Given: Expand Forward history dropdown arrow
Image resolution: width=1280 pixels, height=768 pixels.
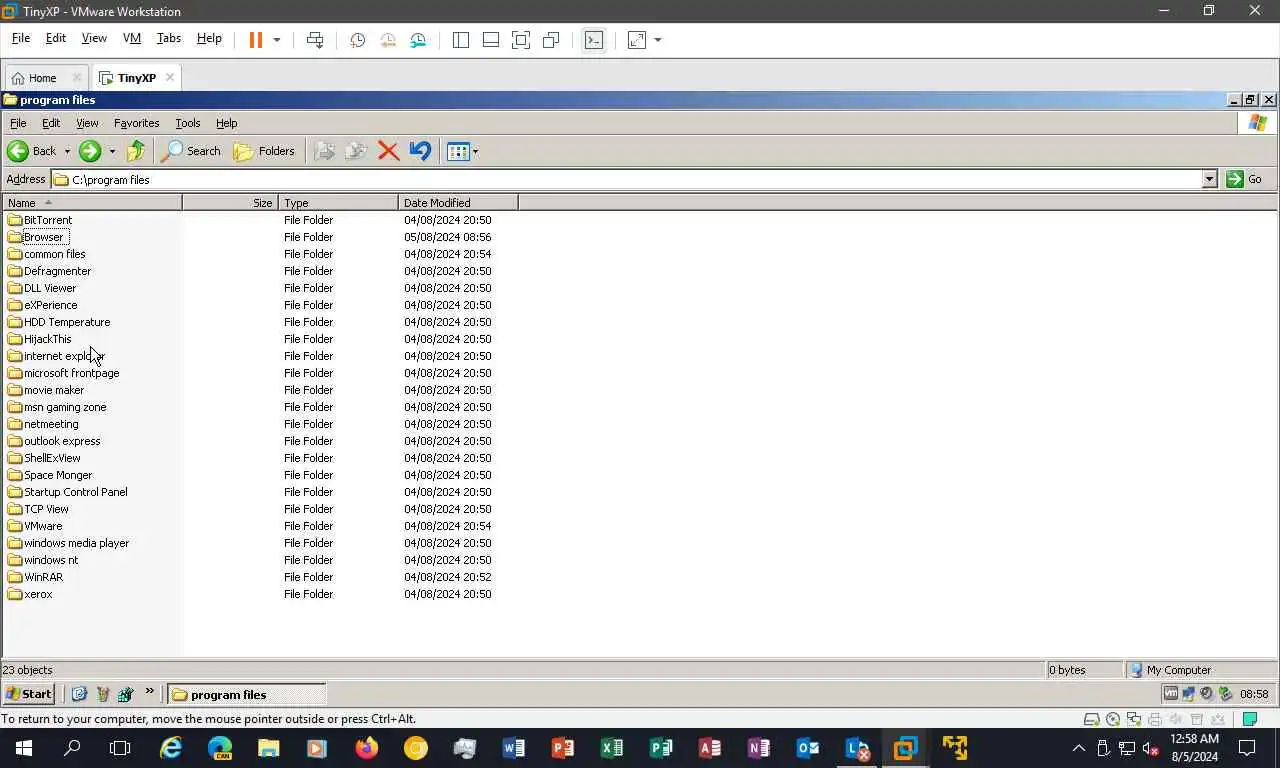Looking at the screenshot, I should coord(112,151).
